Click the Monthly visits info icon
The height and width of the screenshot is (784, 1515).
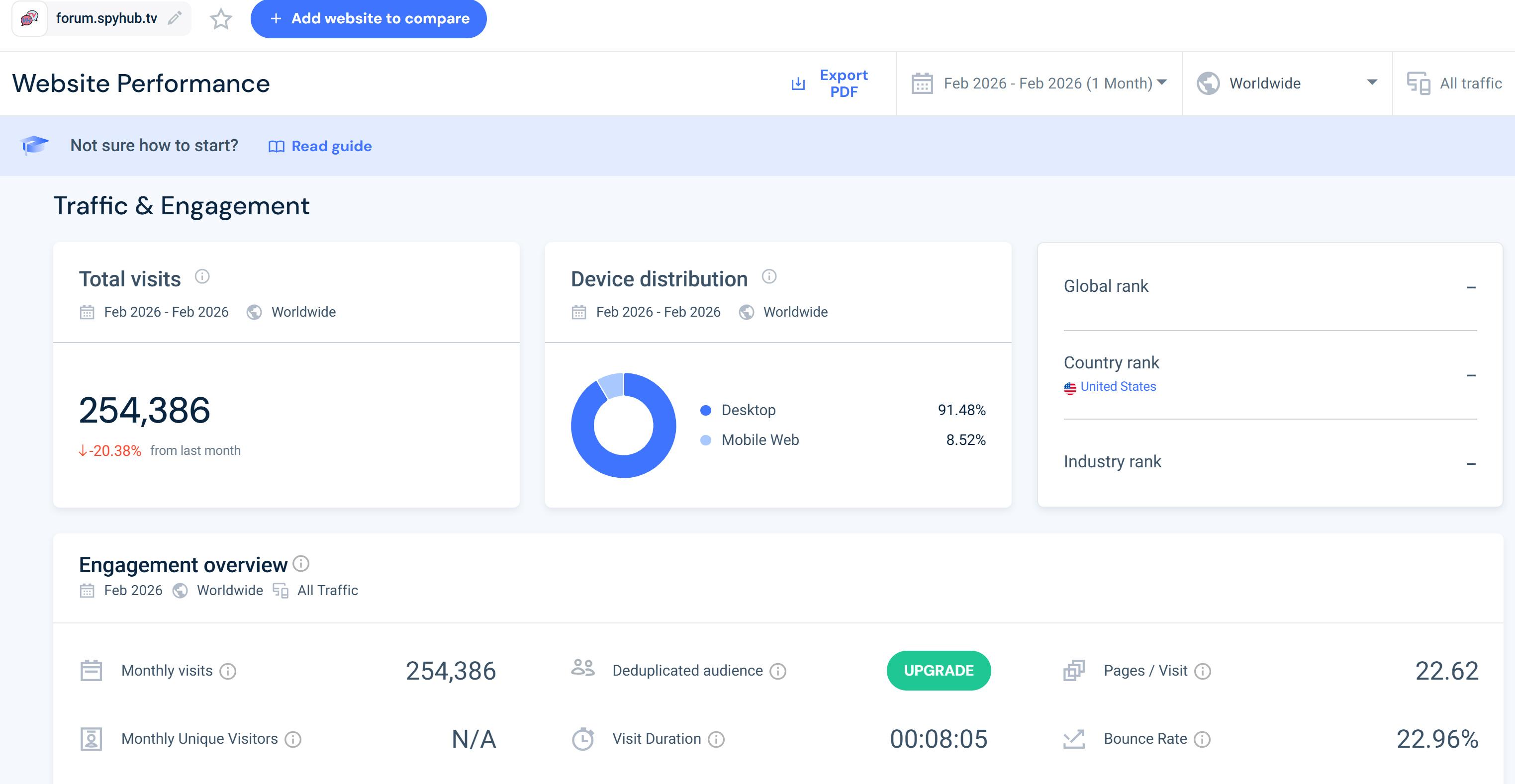click(x=228, y=671)
